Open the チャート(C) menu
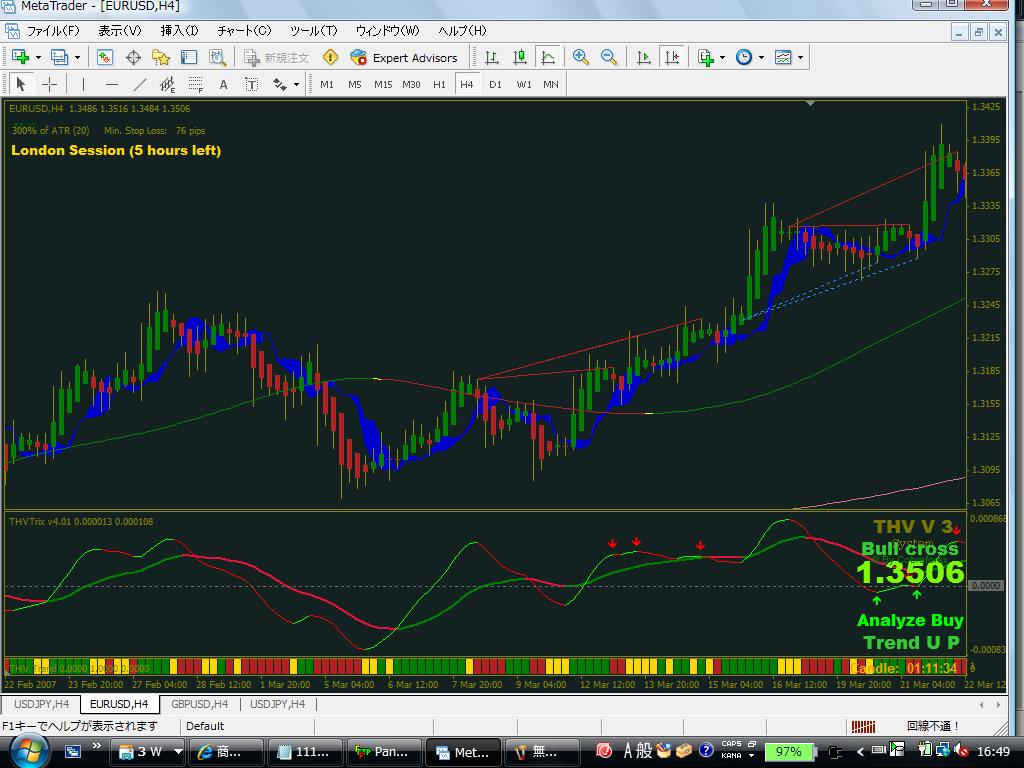Viewport: 1024px width, 768px height. coord(244,31)
